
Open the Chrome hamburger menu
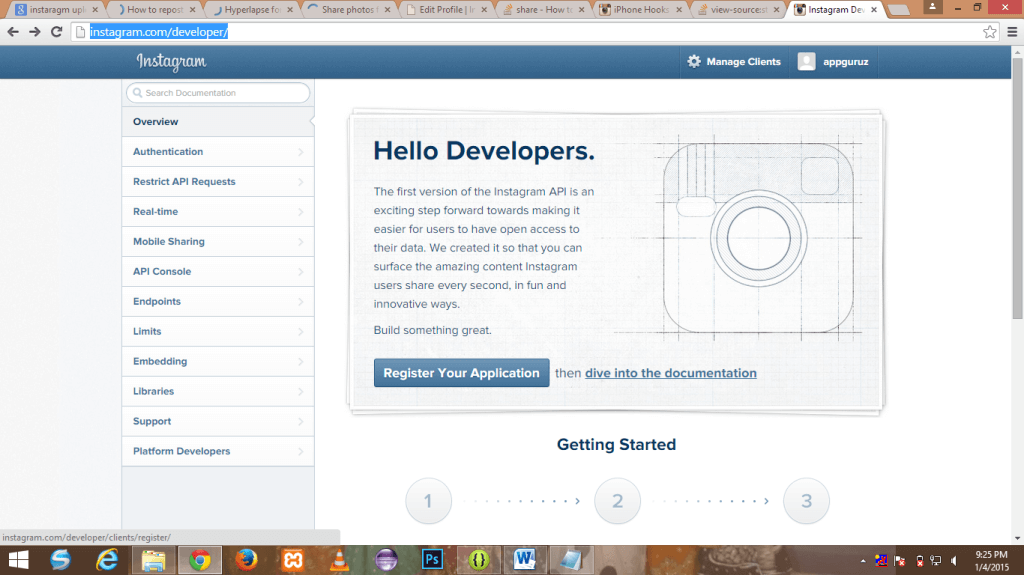(1012, 31)
